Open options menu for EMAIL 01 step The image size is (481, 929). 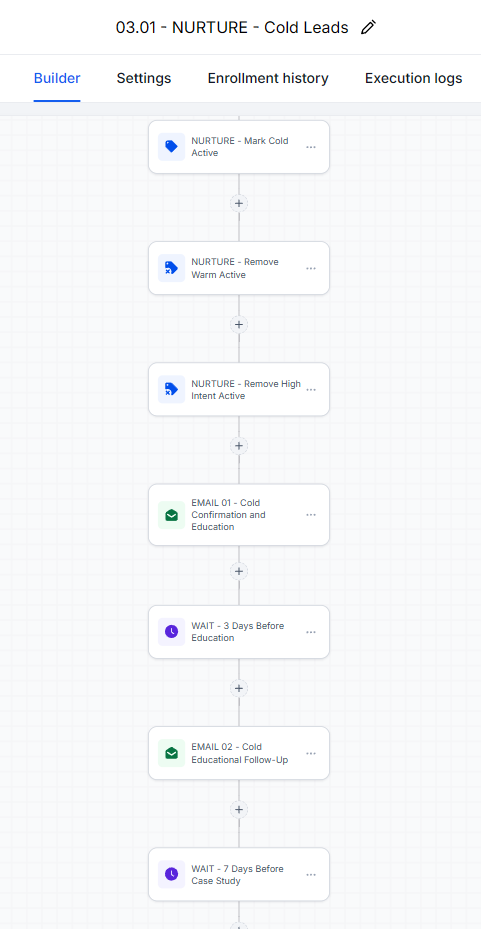click(x=311, y=515)
